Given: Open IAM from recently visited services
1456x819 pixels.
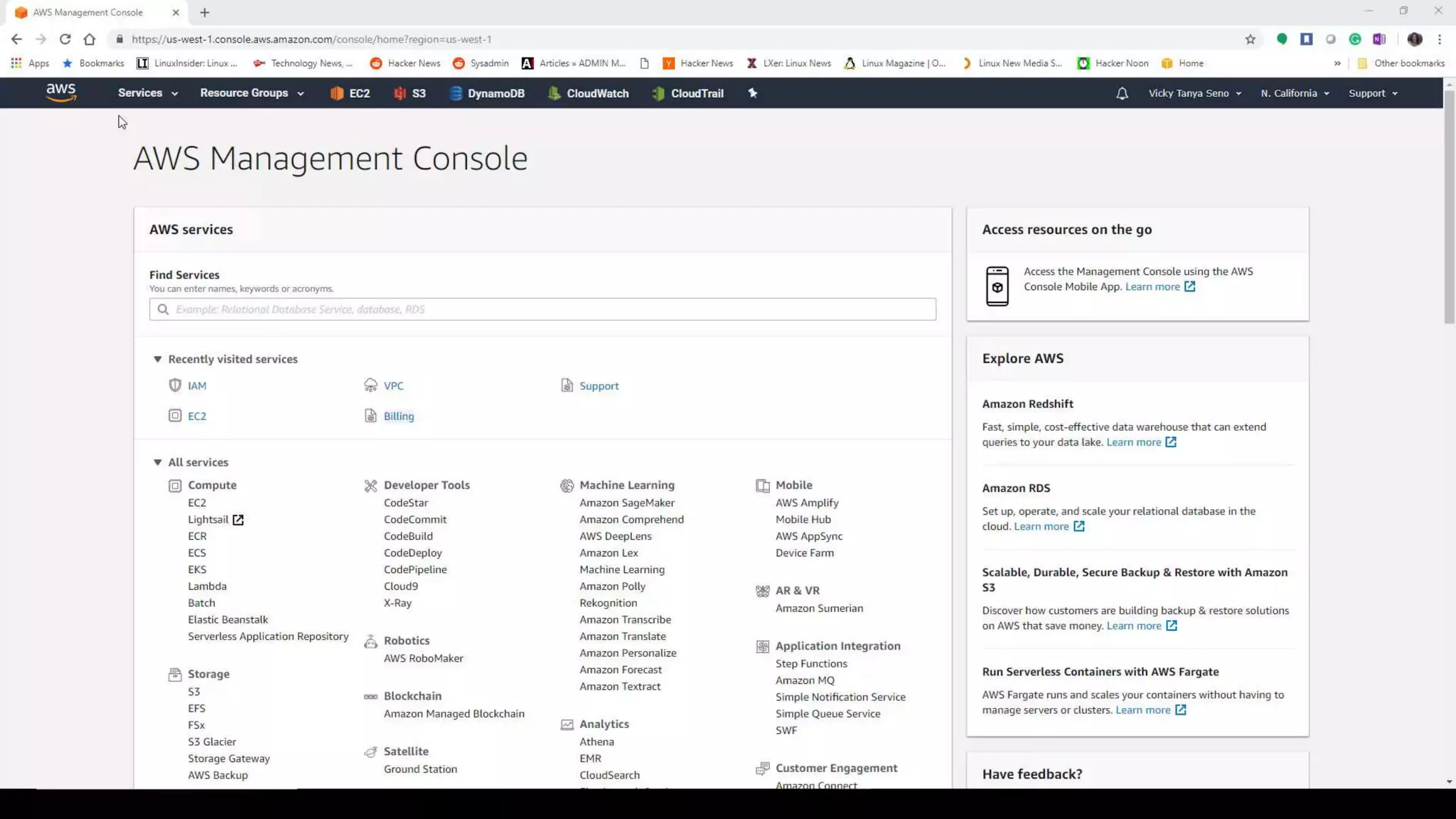Looking at the screenshot, I should (197, 386).
